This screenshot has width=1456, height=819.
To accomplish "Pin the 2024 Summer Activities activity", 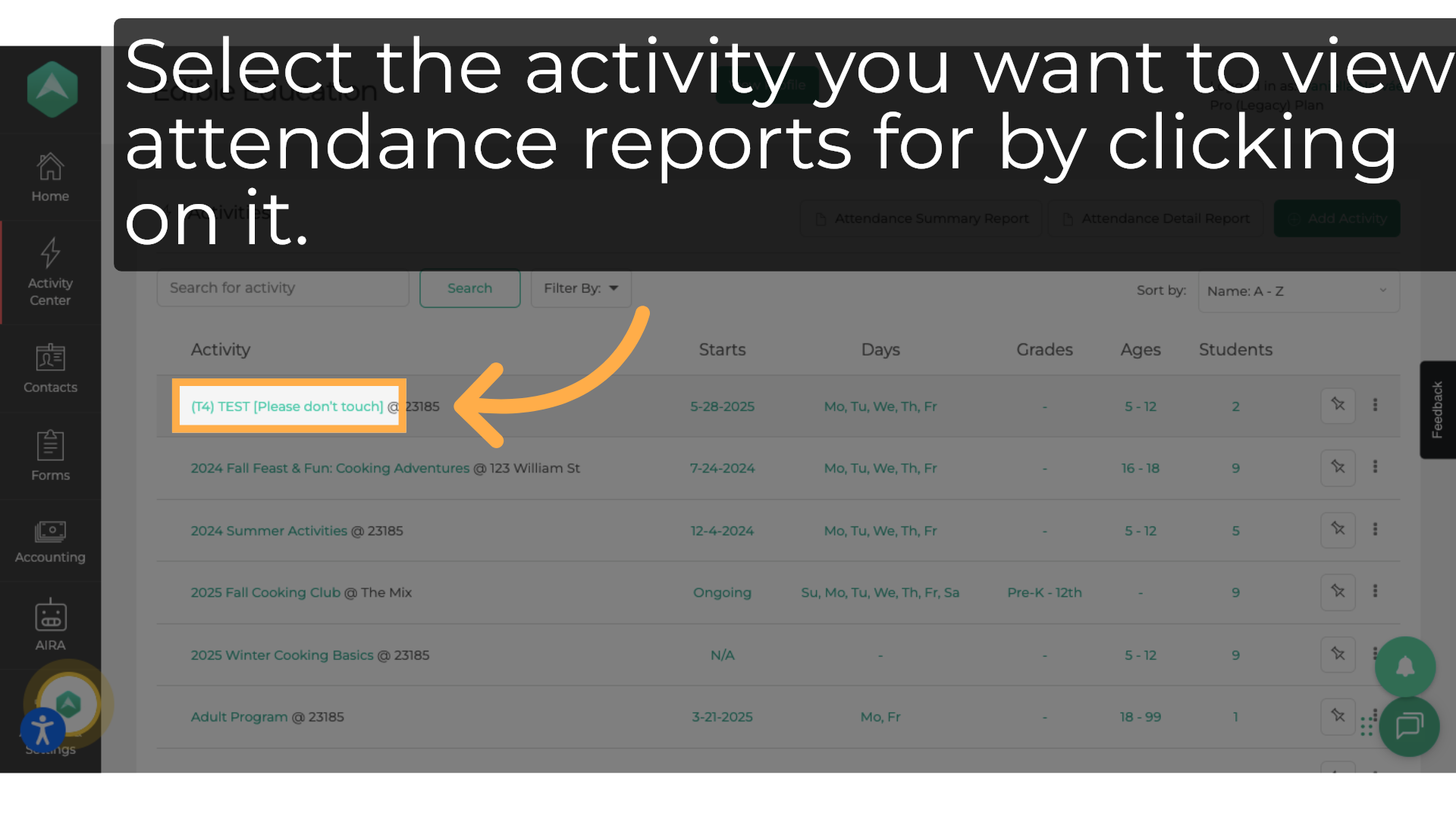I will (1338, 530).
